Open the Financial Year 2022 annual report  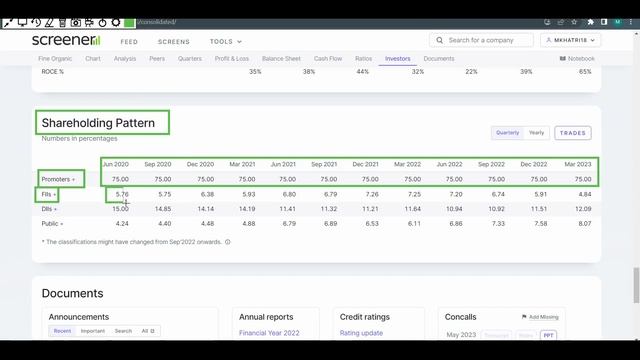(269, 333)
